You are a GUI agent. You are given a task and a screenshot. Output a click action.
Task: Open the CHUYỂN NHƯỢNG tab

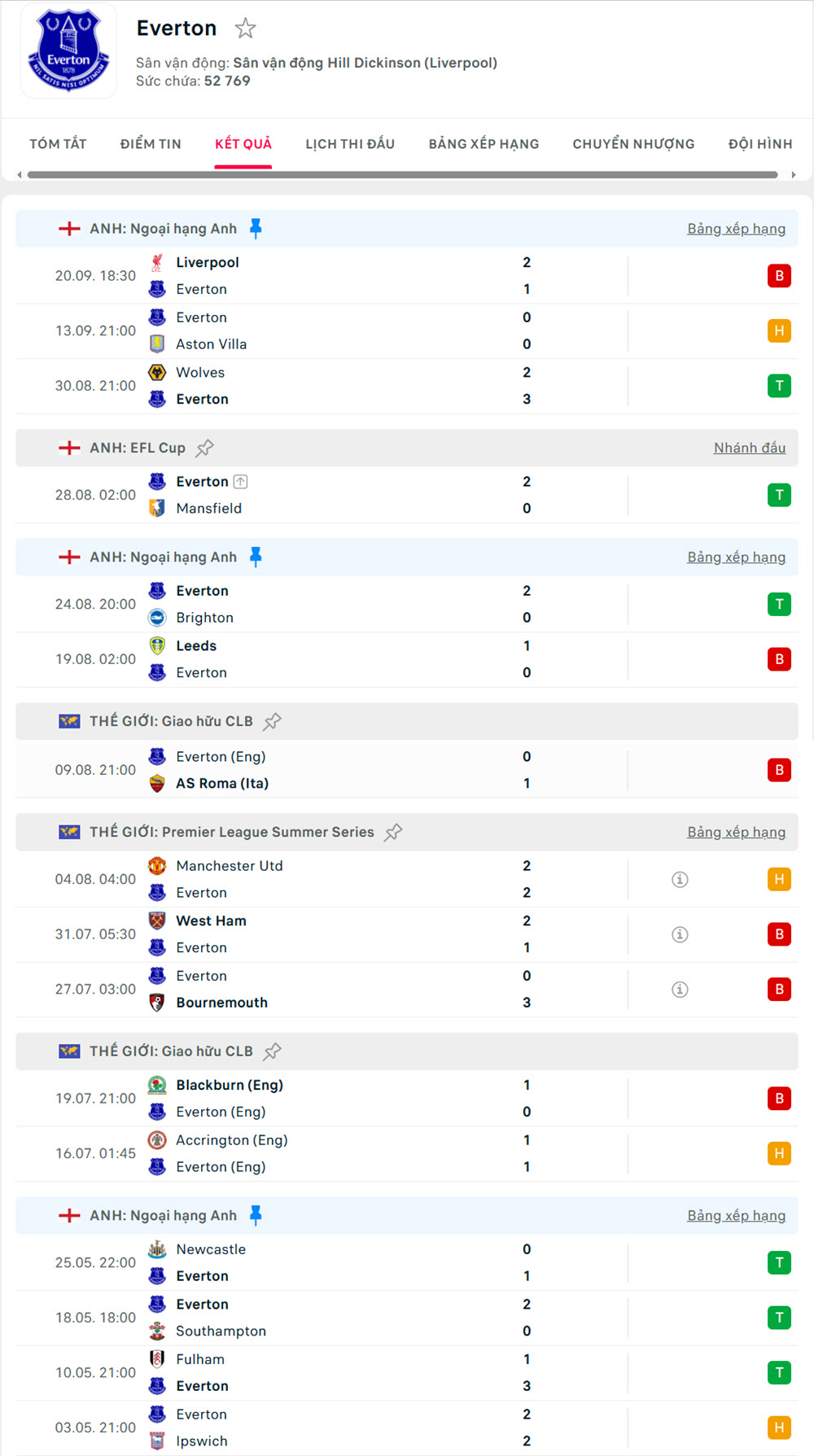coord(633,144)
